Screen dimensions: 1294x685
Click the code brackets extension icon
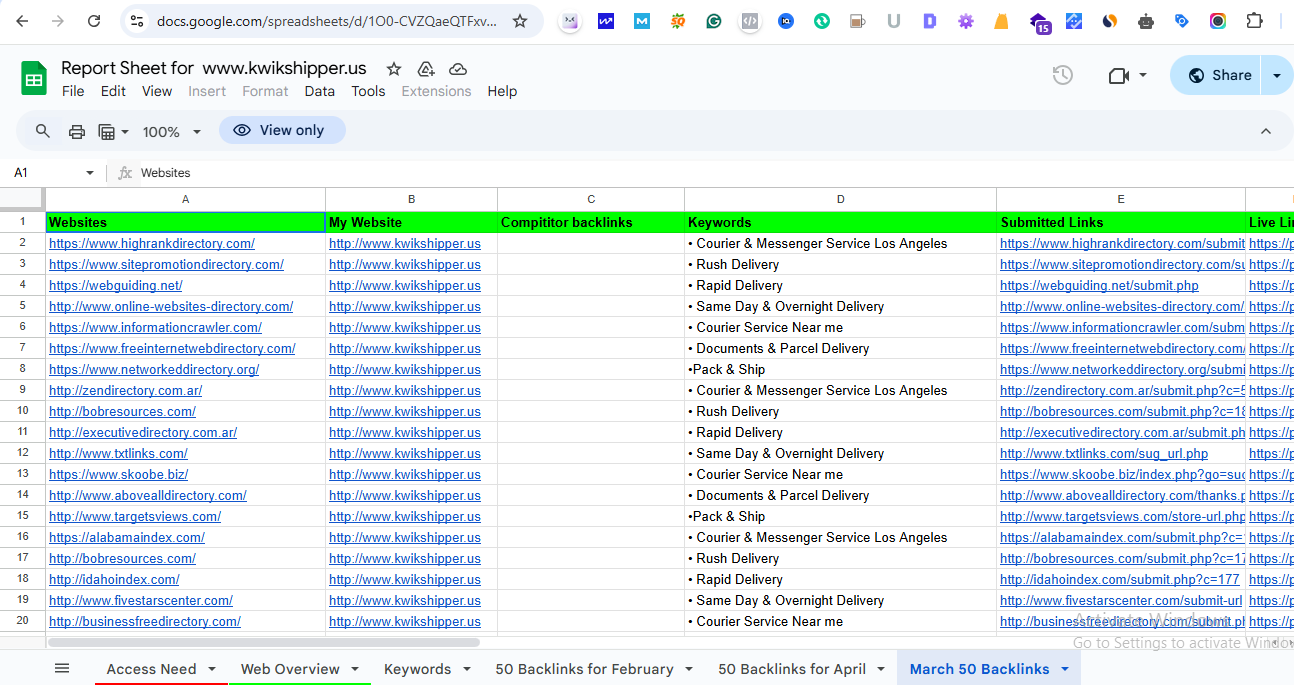point(750,20)
